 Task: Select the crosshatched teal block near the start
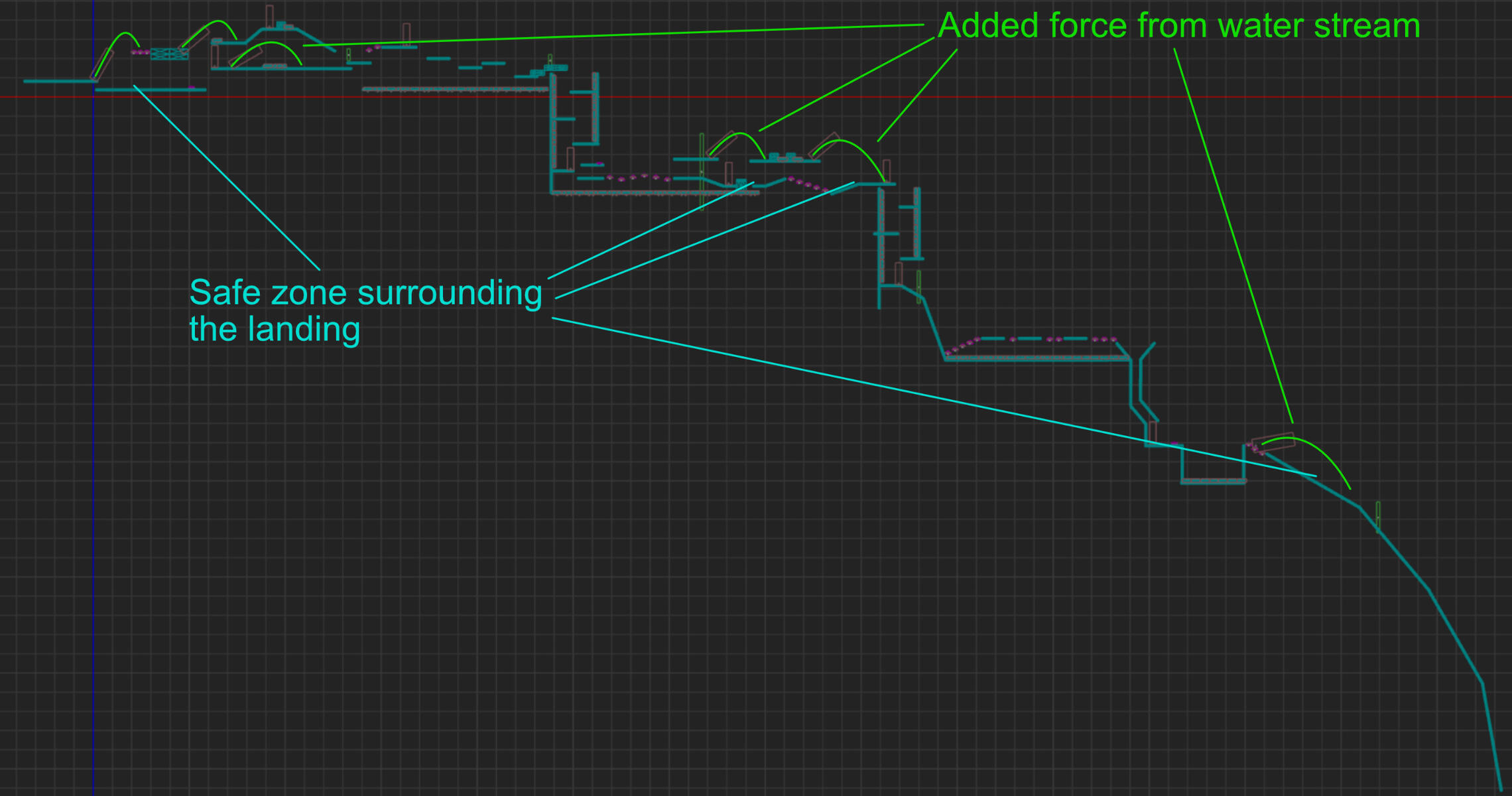169,54
